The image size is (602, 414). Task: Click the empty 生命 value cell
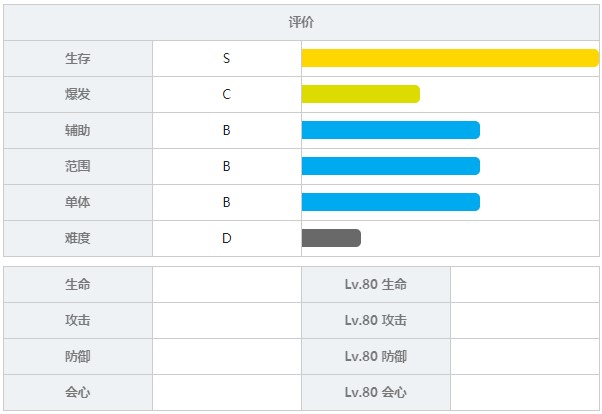(x=227, y=285)
